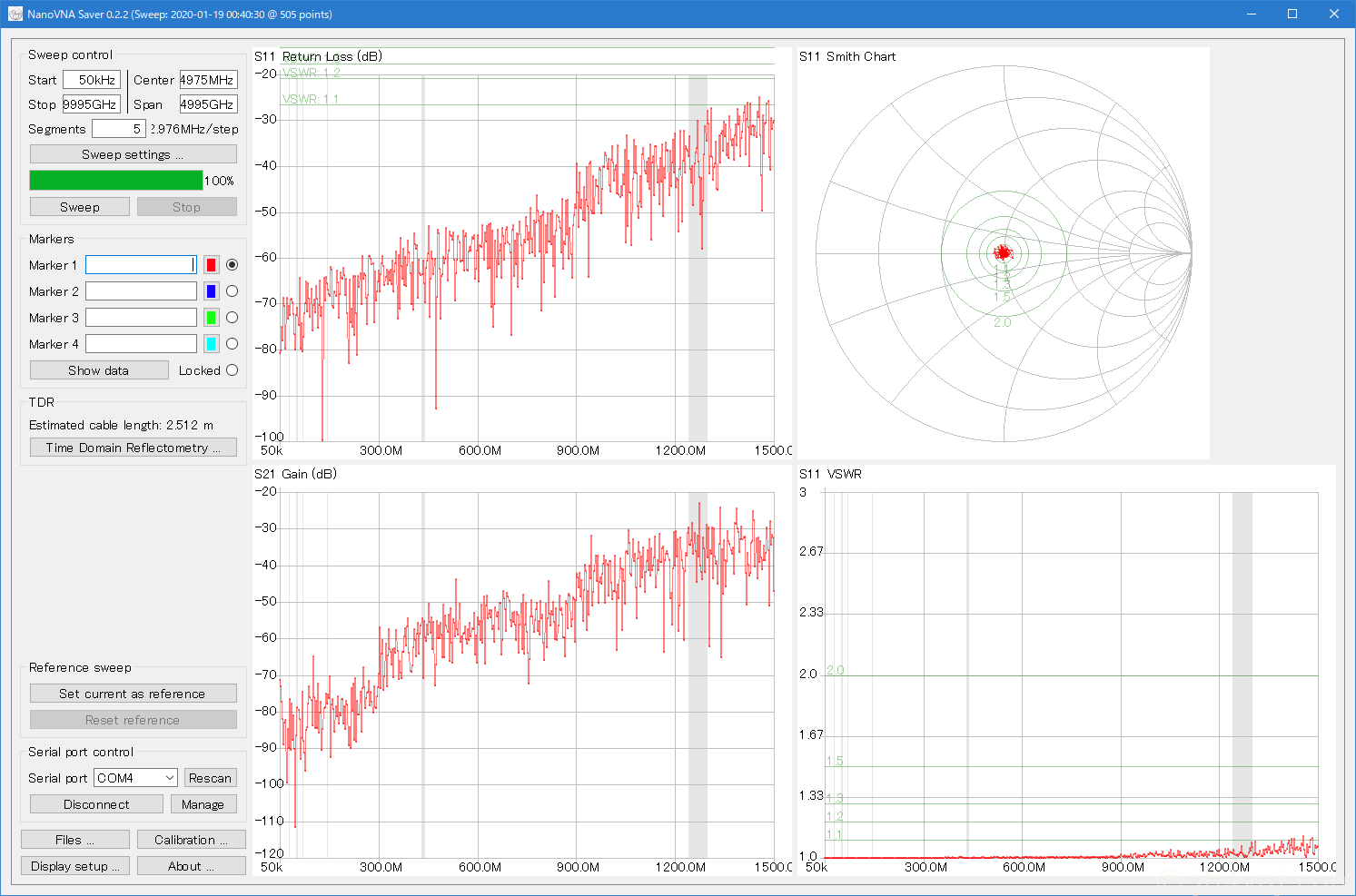Close the NanoVNA Saver window
The image size is (1356, 896).
[x=1334, y=14]
